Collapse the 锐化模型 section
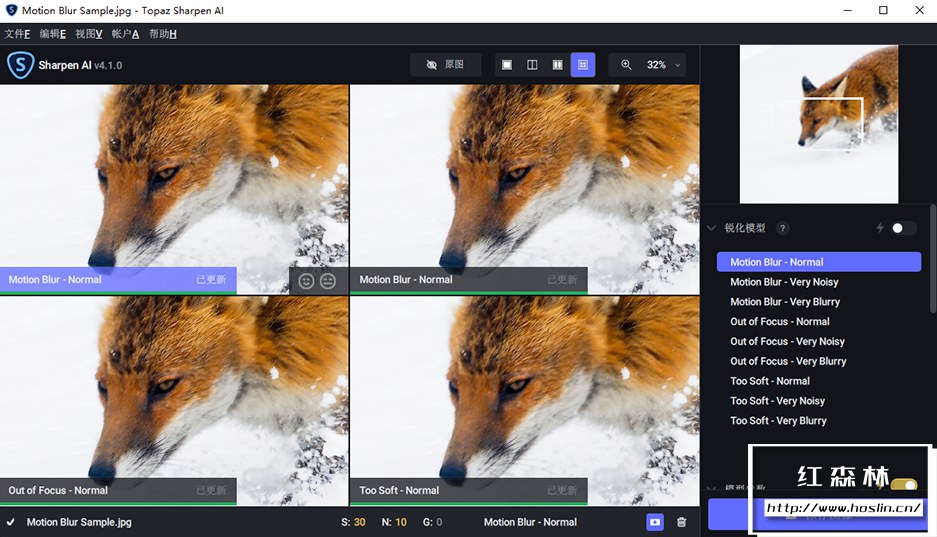 (712, 228)
